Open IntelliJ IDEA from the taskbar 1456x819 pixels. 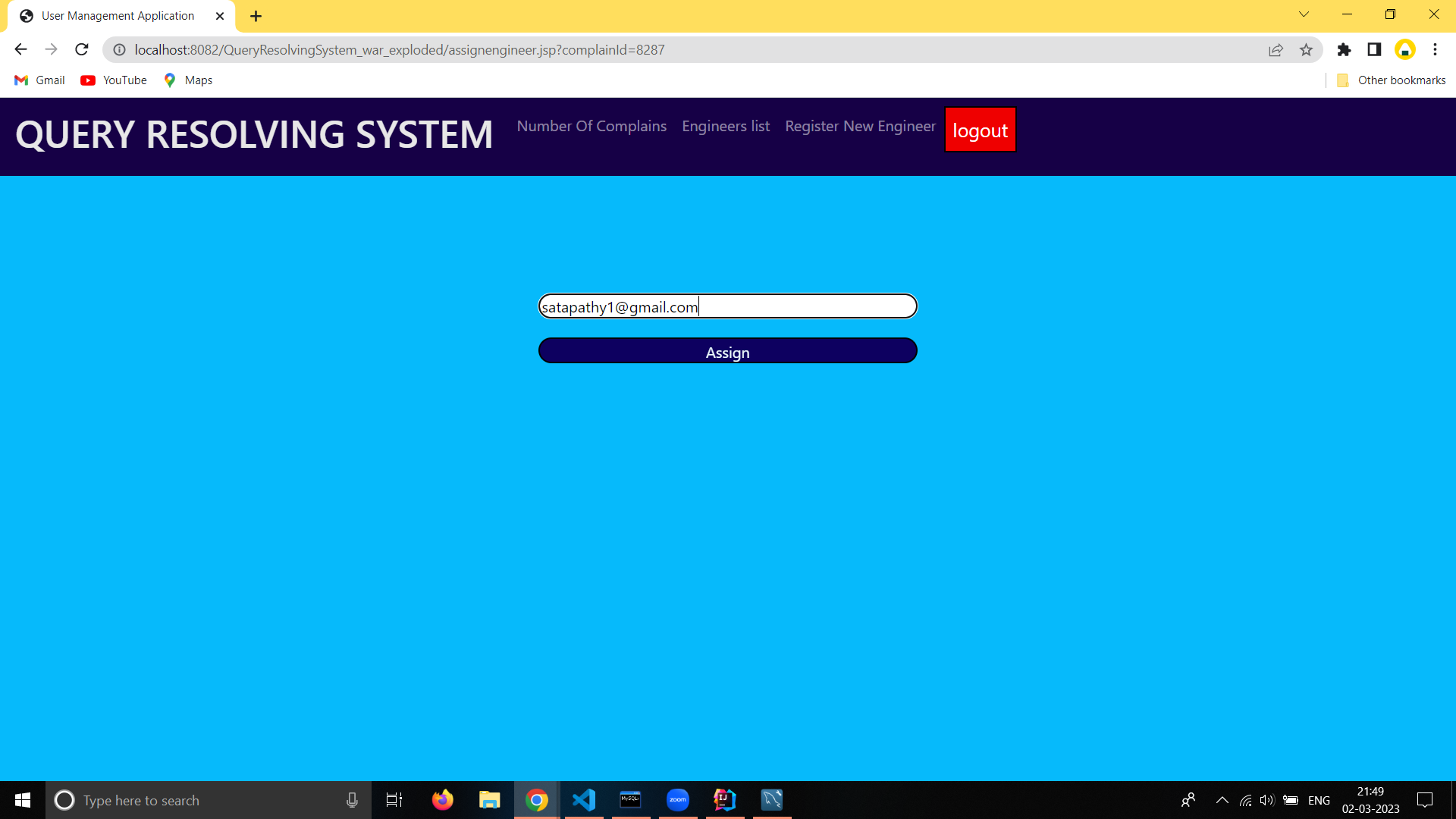[725, 800]
